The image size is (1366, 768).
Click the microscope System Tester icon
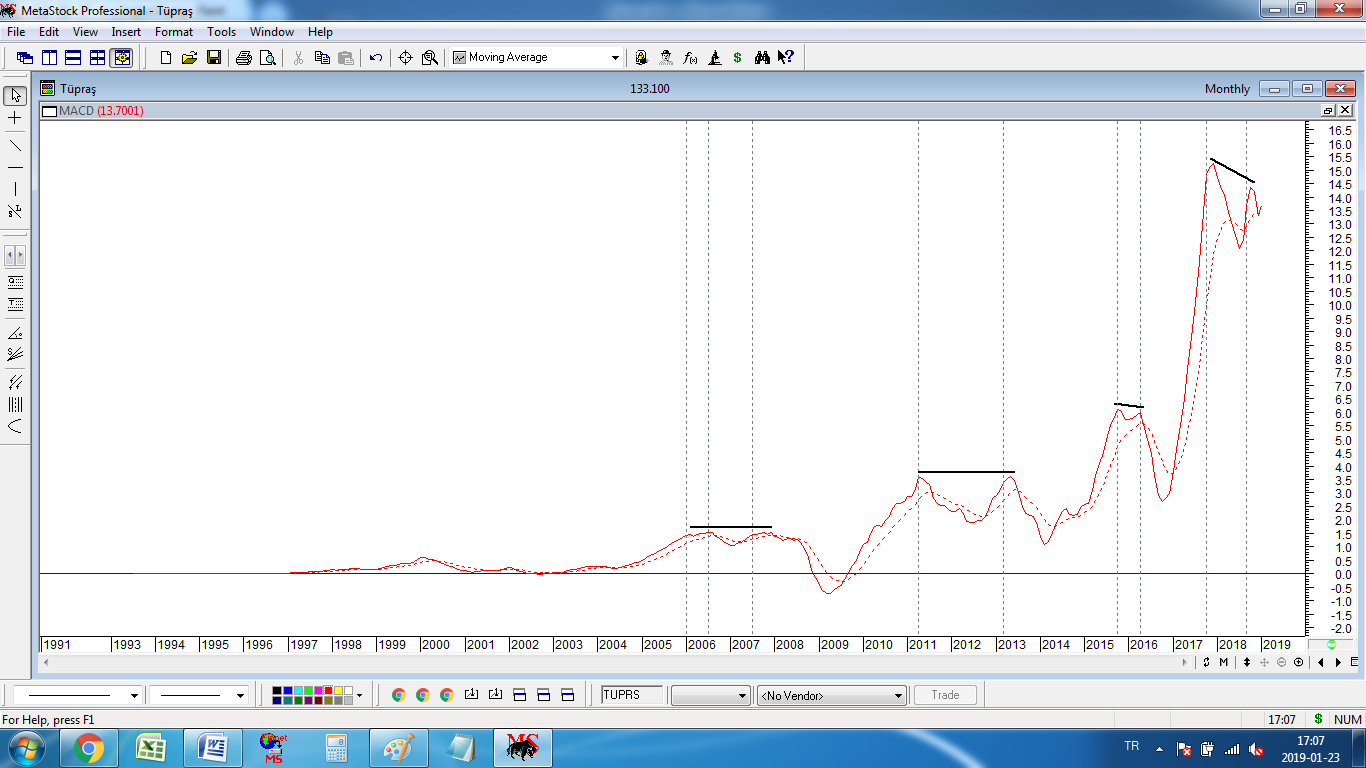tap(714, 58)
